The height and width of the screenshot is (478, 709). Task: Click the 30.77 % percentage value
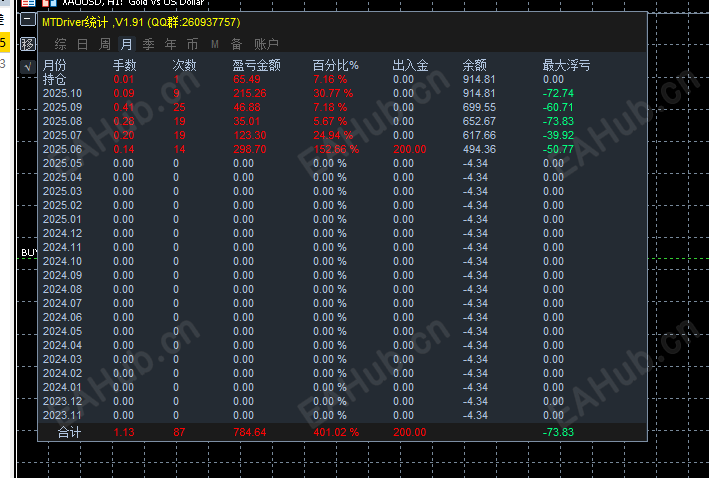333,94
